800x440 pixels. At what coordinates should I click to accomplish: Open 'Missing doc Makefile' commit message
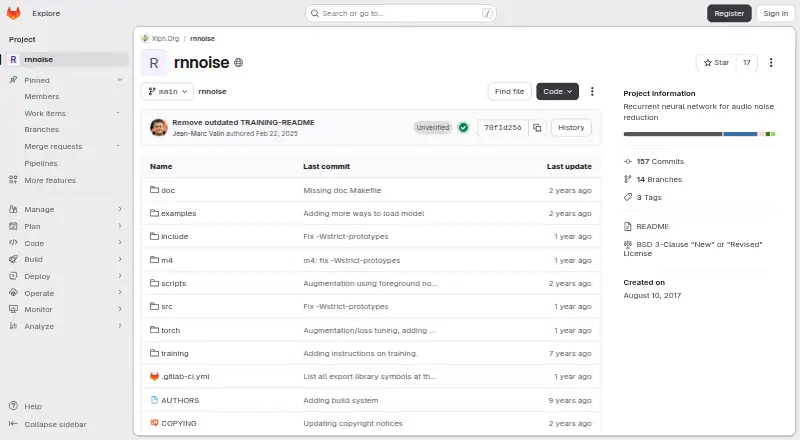point(342,190)
